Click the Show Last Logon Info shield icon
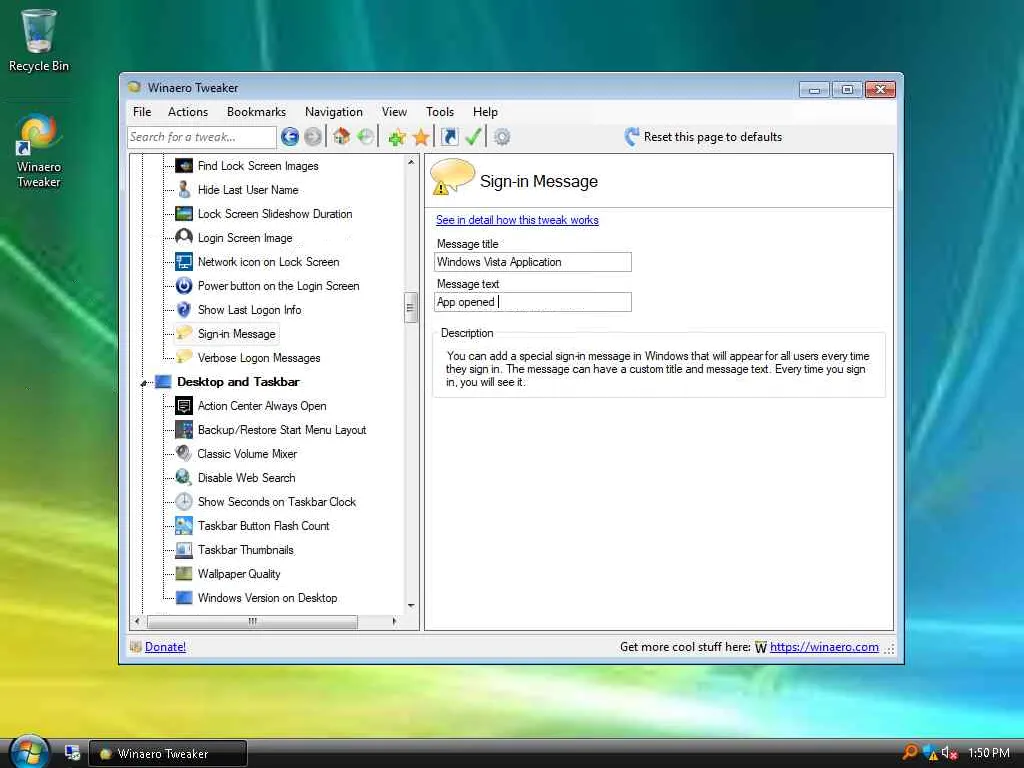 coord(184,310)
